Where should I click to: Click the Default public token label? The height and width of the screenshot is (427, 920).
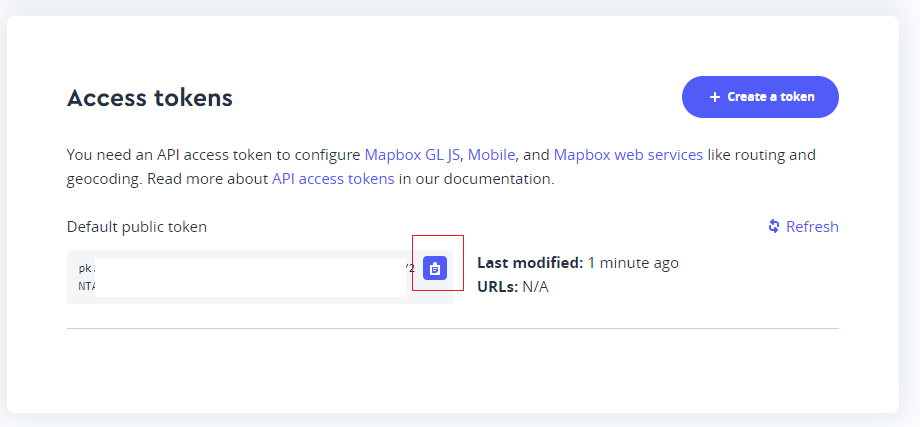[137, 226]
